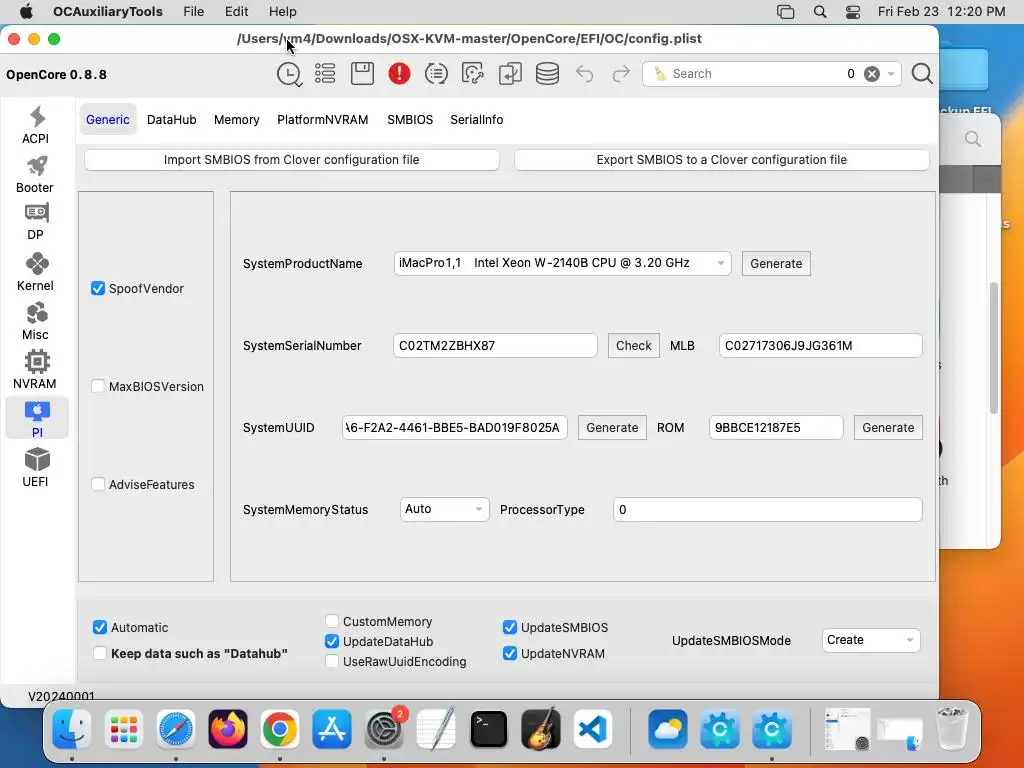Click the redo arrow
This screenshot has height=768, width=1024.
tap(621, 74)
